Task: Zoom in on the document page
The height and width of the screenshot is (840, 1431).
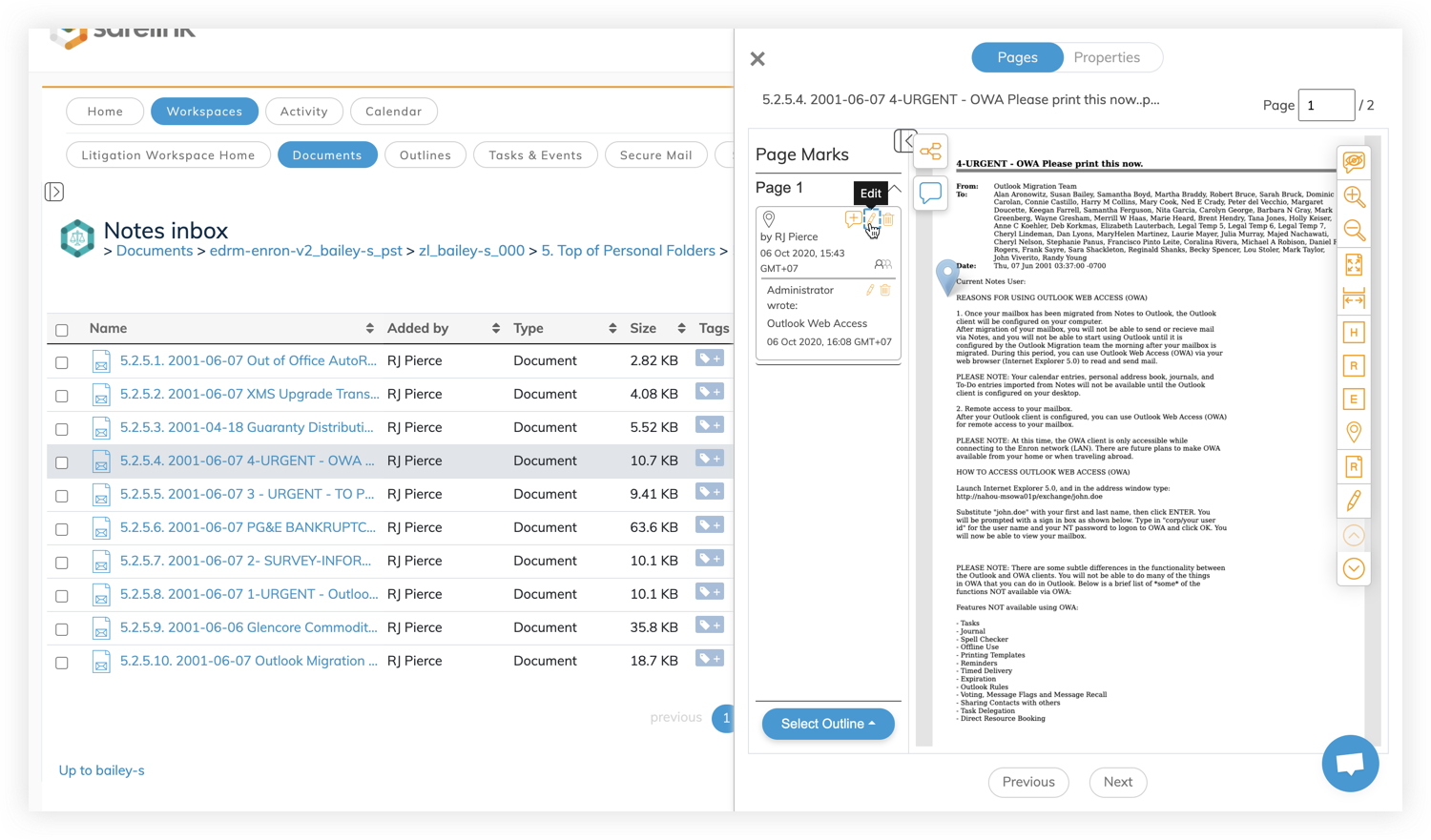Action: click(x=1354, y=197)
